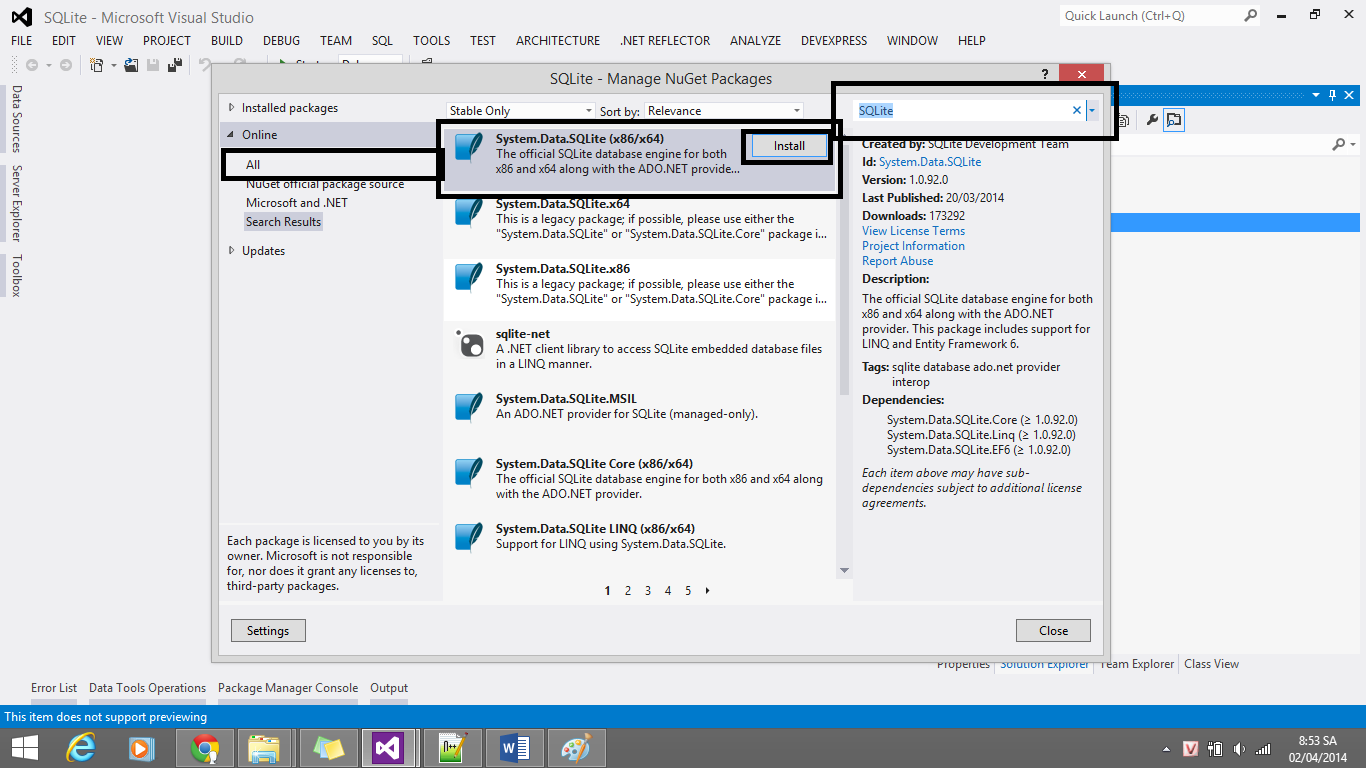Click the help question mark in dialog title bar
Viewport: 1366px width, 768px height.
1044,75
